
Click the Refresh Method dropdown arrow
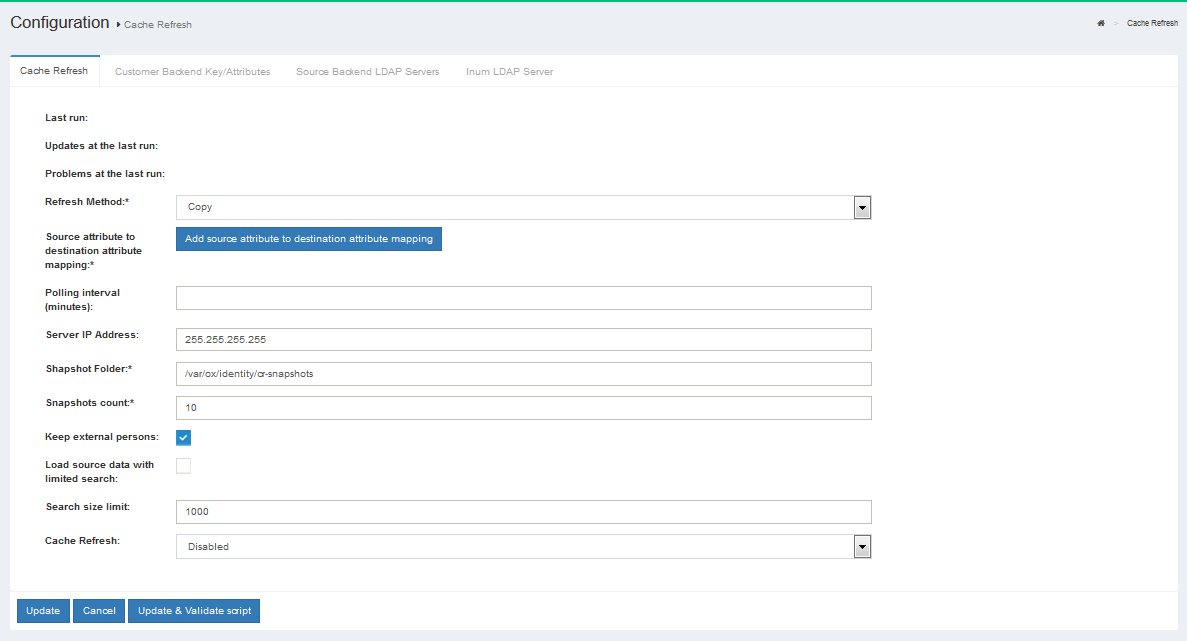862,207
